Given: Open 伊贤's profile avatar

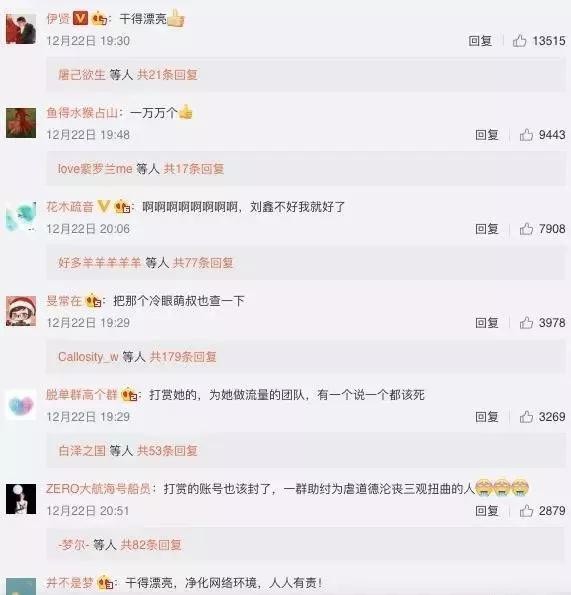Looking at the screenshot, I should [x=21, y=29].
